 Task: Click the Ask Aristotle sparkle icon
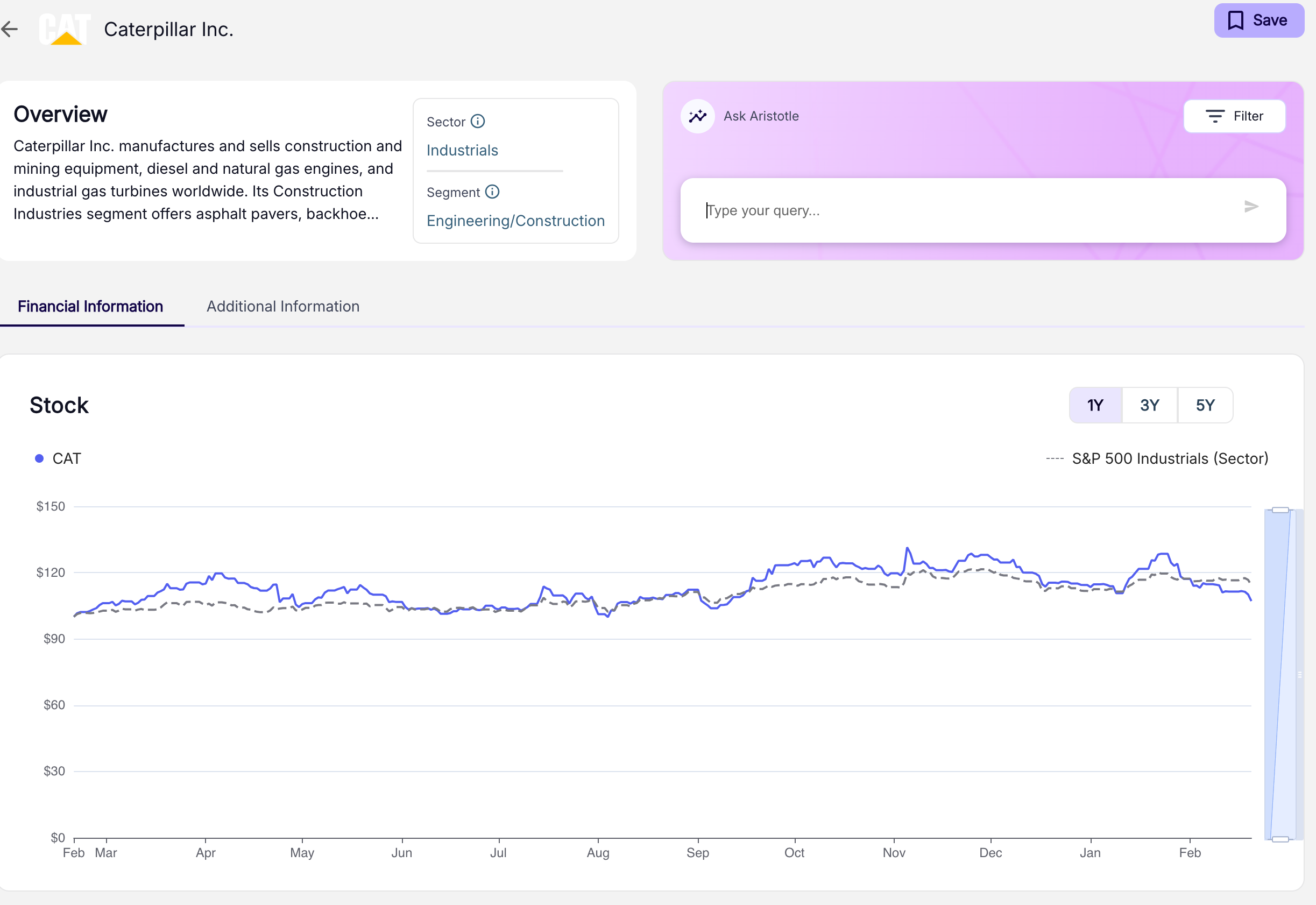pyautogui.click(x=697, y=116)
